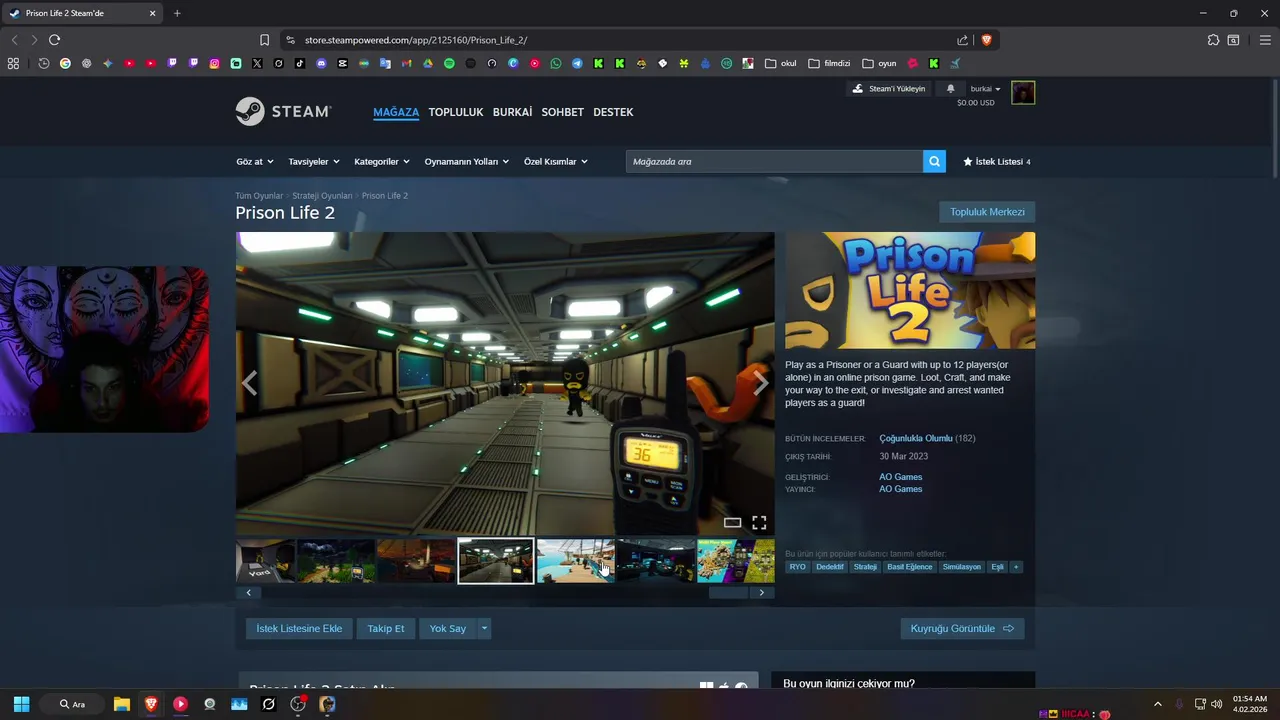Open the Google bookmark

(x=65, y=63)
